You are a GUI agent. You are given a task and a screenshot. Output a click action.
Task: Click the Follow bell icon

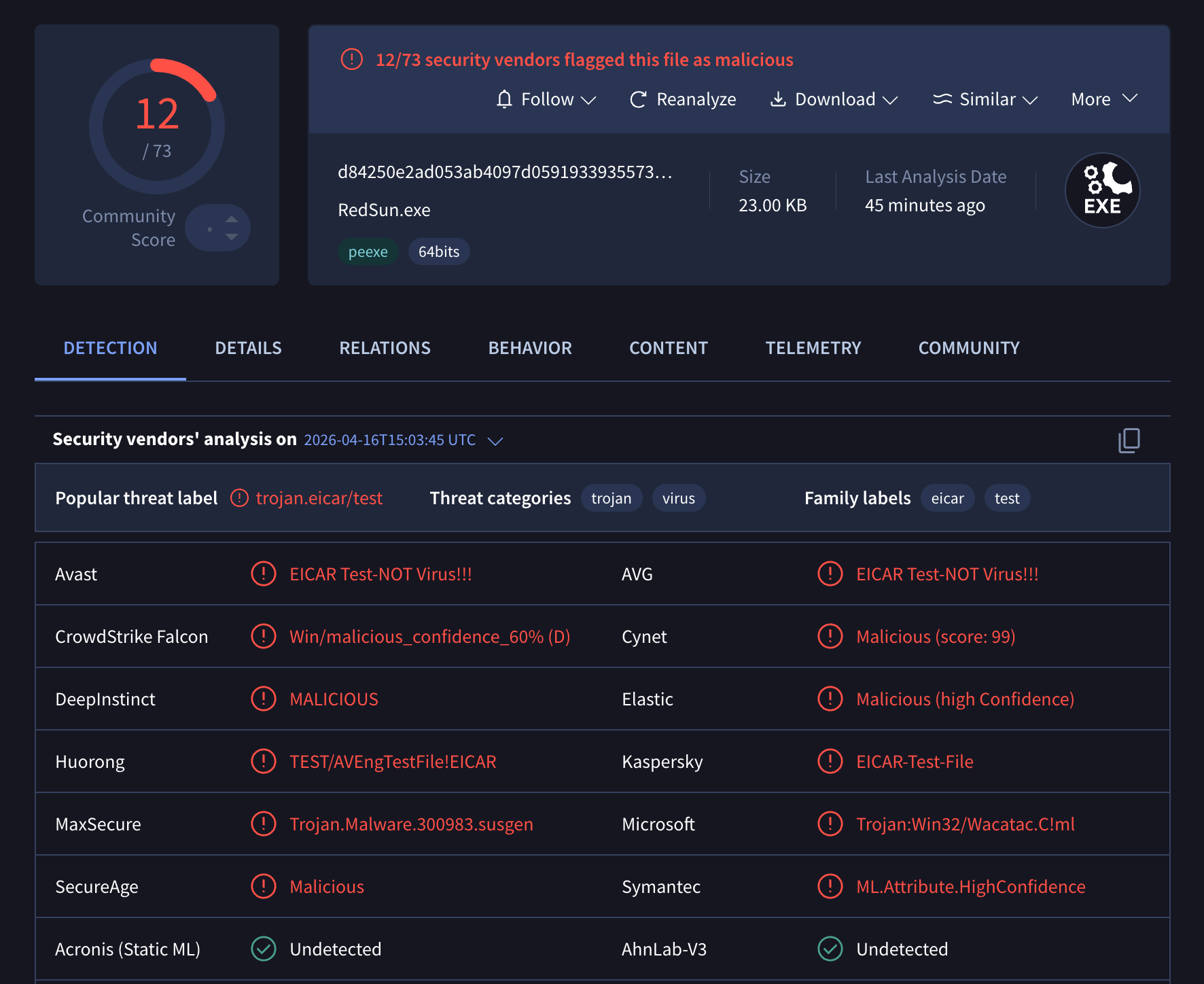click(x=504, y=99)
